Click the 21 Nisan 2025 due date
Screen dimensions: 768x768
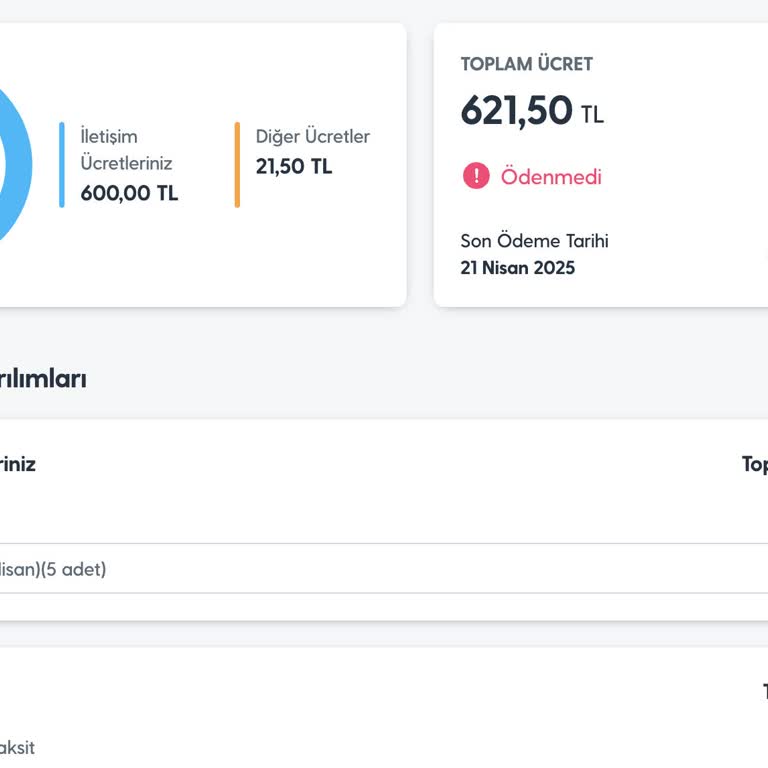point(517,268)
